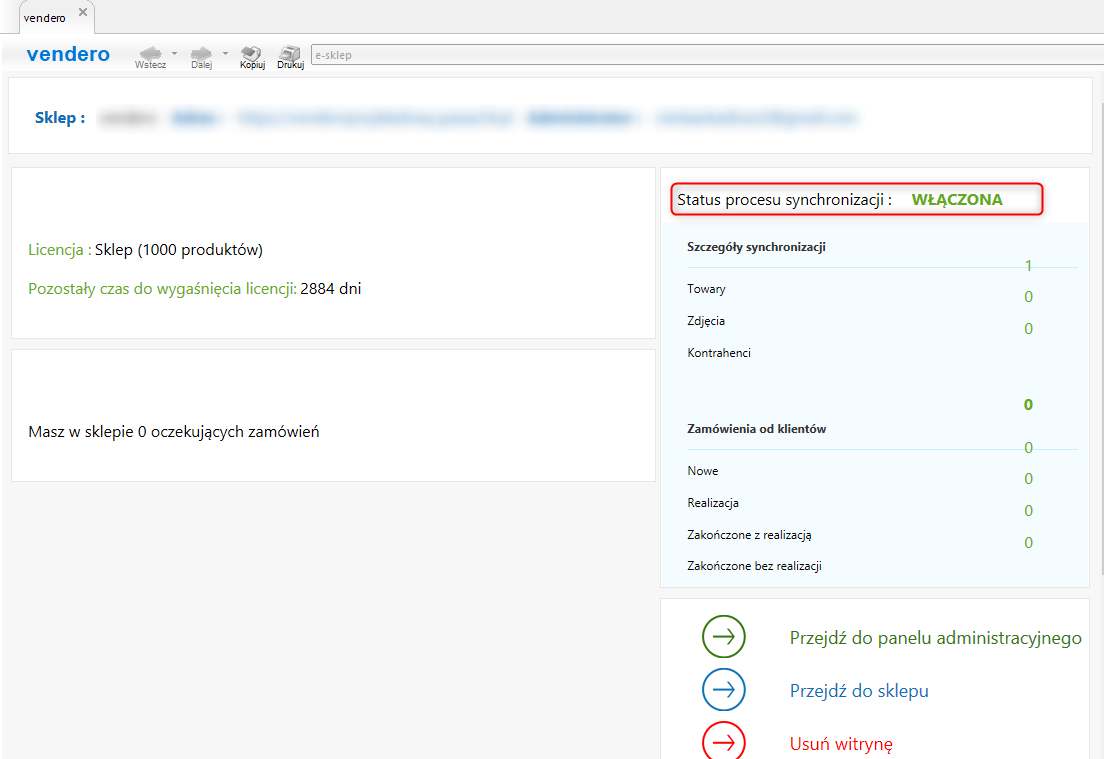
Task: Click the Zdjęcia row label
Action: 705,321
